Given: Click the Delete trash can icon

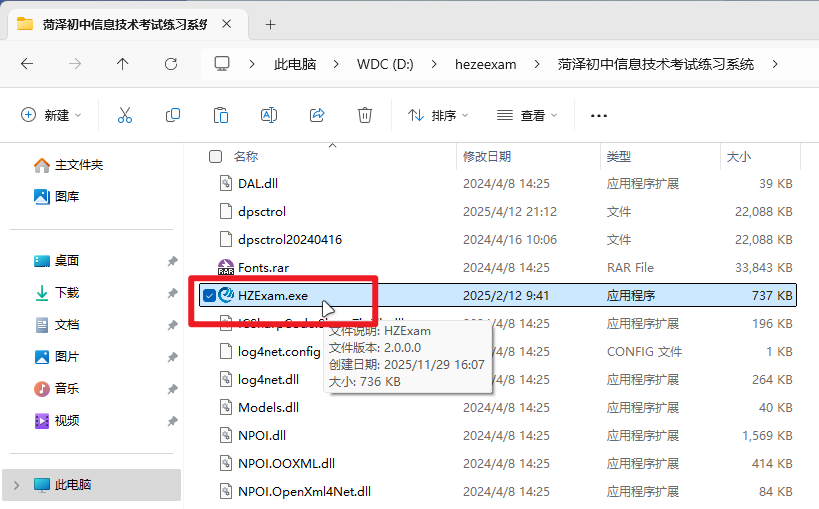Looking at the screenshot, I should pyautogui.click(x=365, y=115).
